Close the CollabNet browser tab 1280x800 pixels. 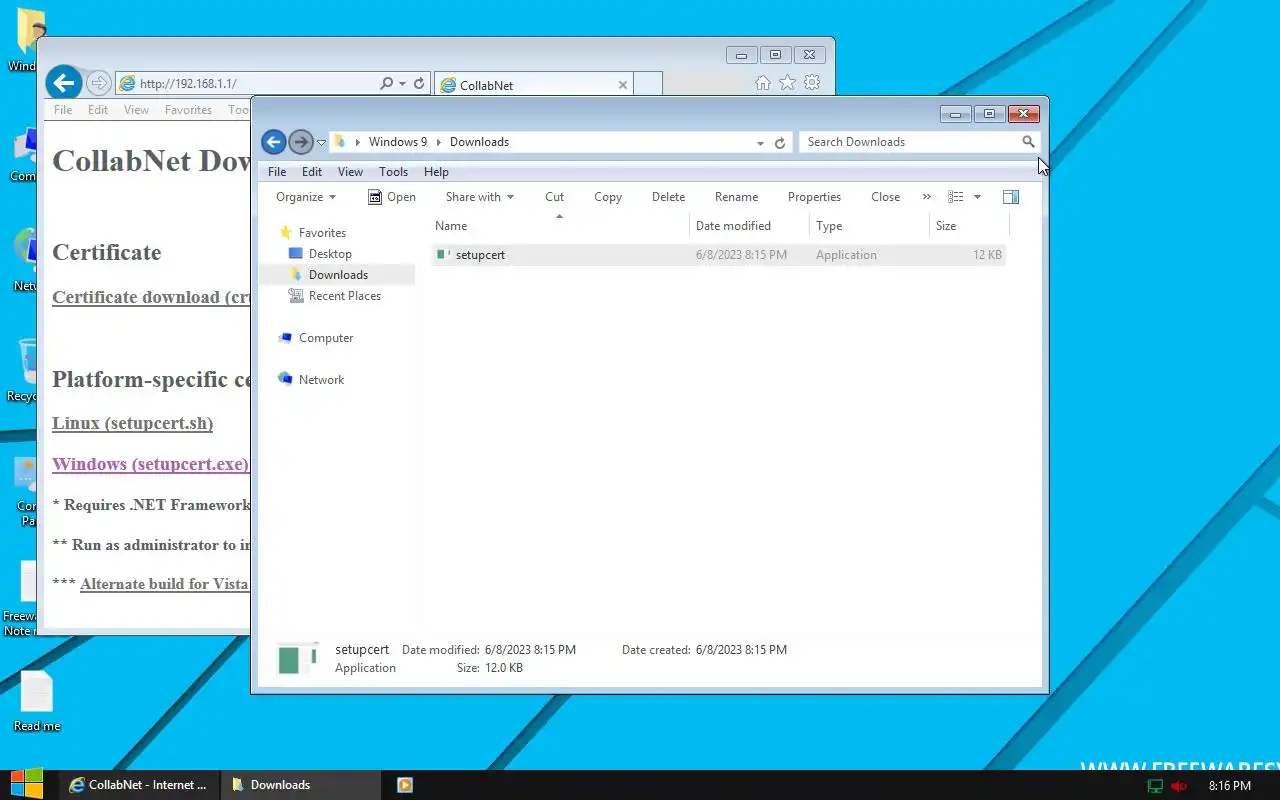coord(622,85)
